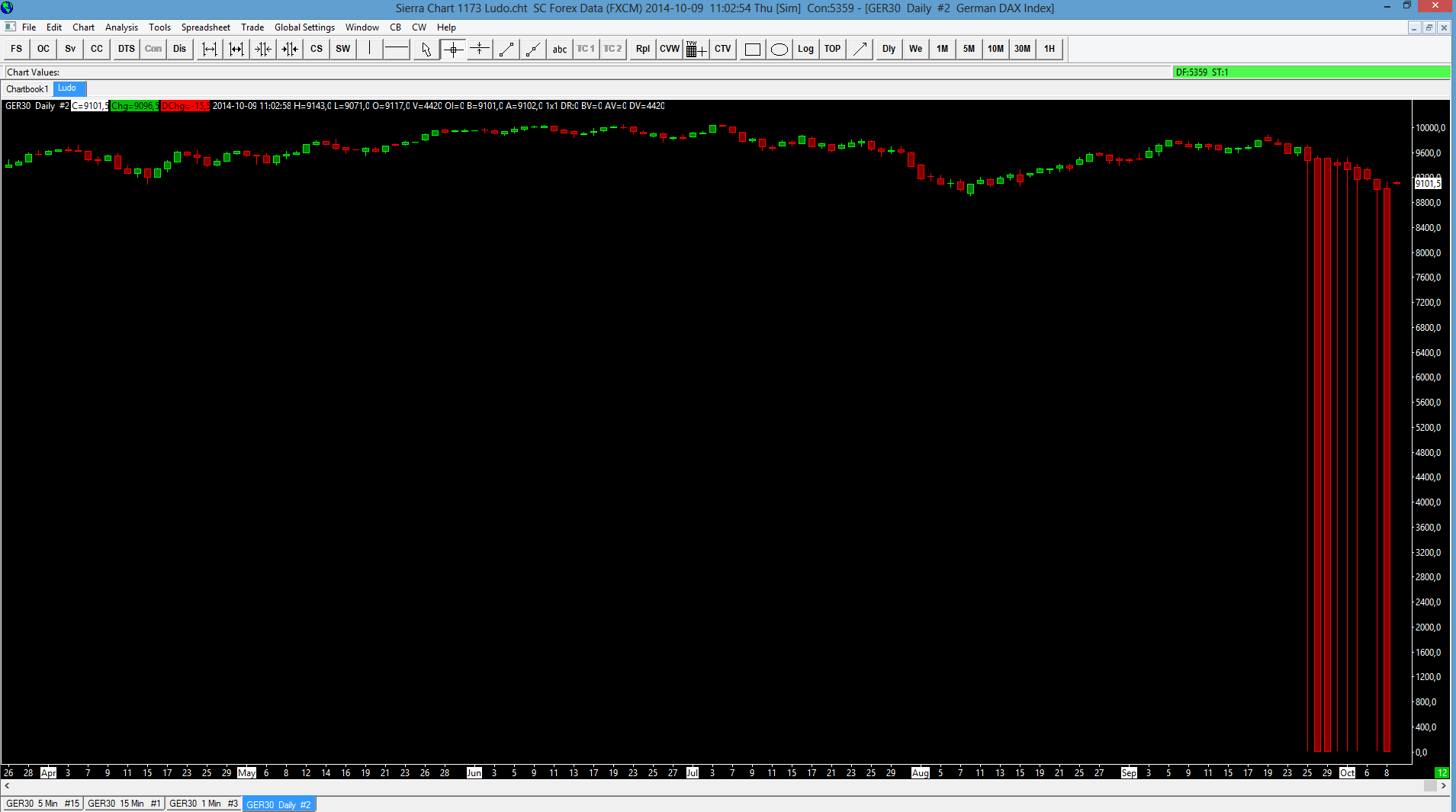This screenshot has width=1456, height=812.
Task: Open the Tools menu
Action: coord(160,27)
